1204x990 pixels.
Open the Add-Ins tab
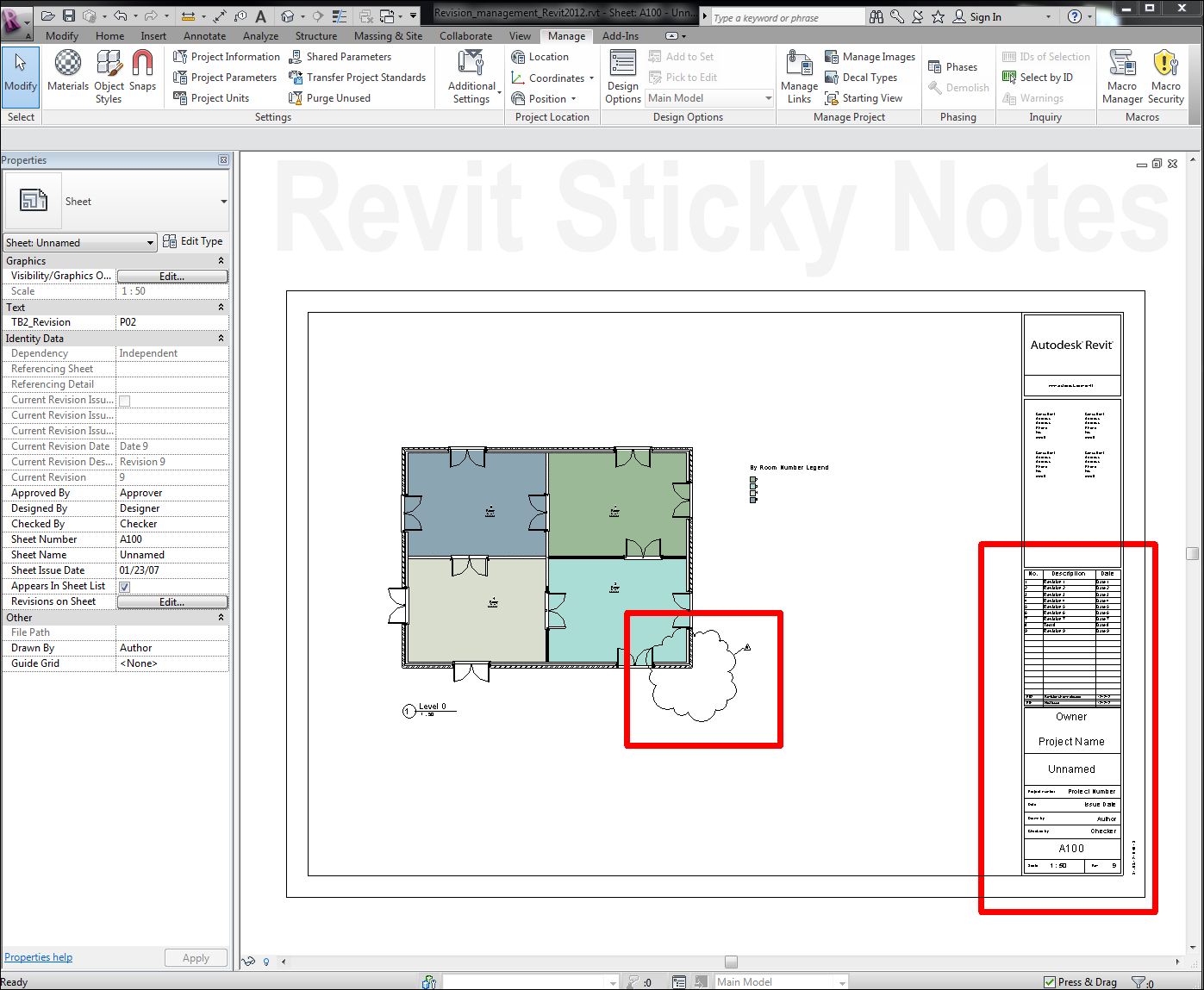[x=621, y=36]
